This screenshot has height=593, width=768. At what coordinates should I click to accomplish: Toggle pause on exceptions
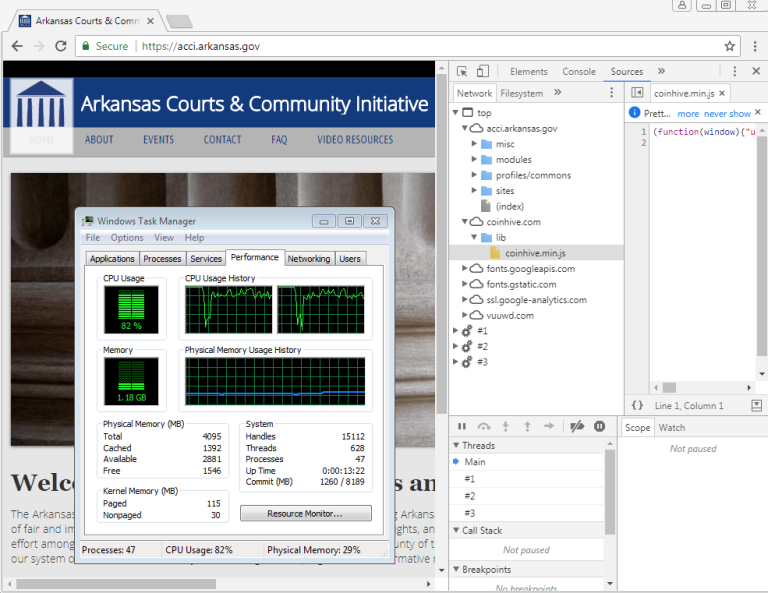(x=599, y=426)
